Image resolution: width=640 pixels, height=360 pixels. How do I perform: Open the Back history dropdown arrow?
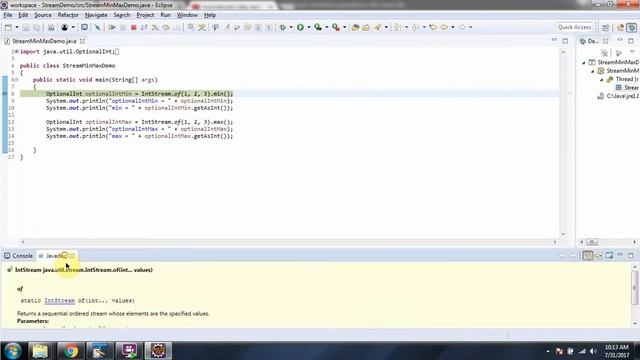(x=453, y=27)
